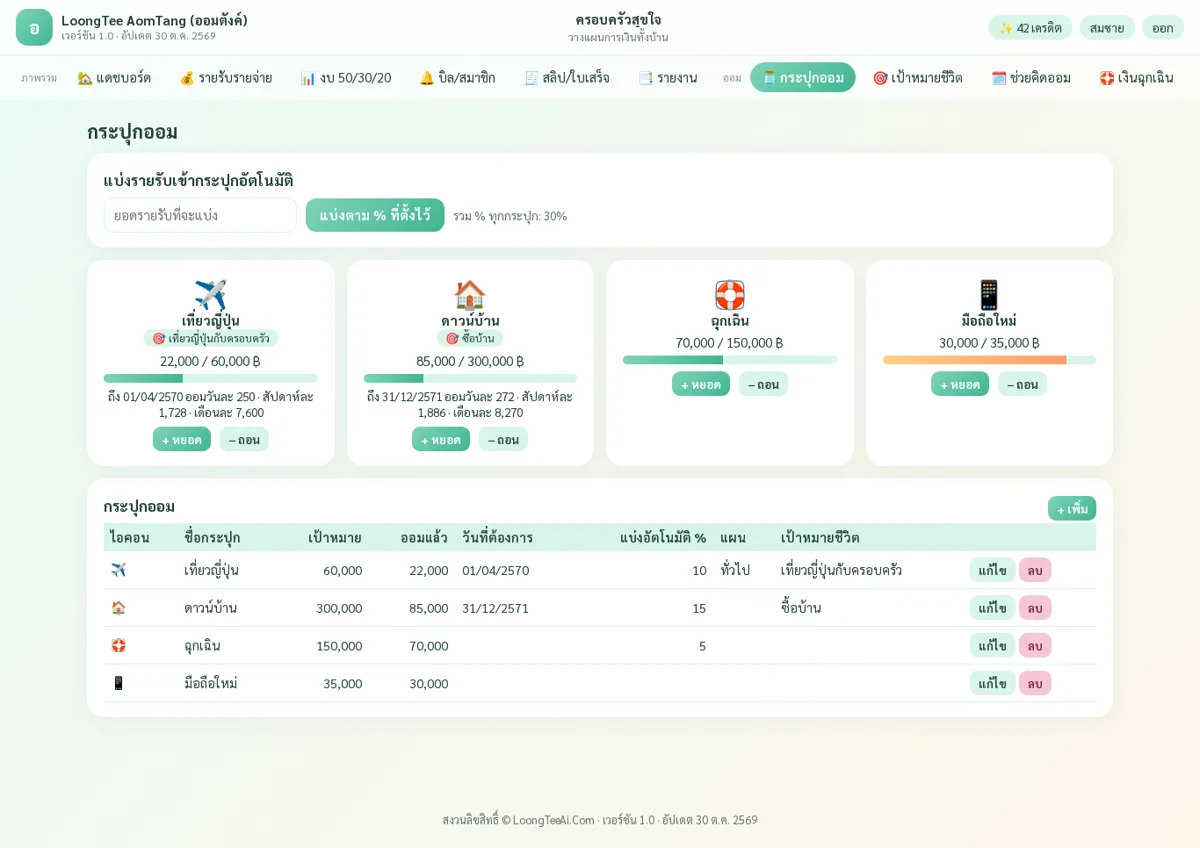Click the house icon in the ดาวน์บ้าน table row

coord(118,608)
